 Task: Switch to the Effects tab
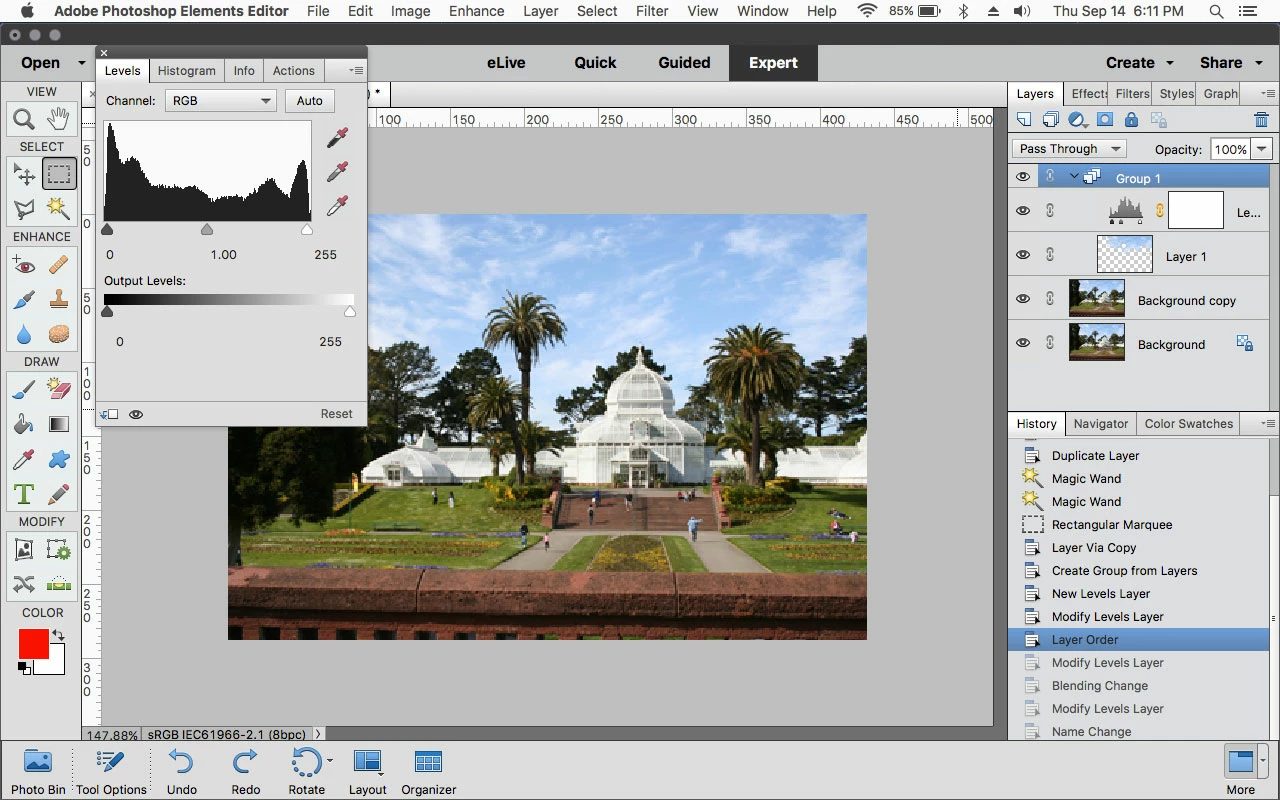(1089, 93)
